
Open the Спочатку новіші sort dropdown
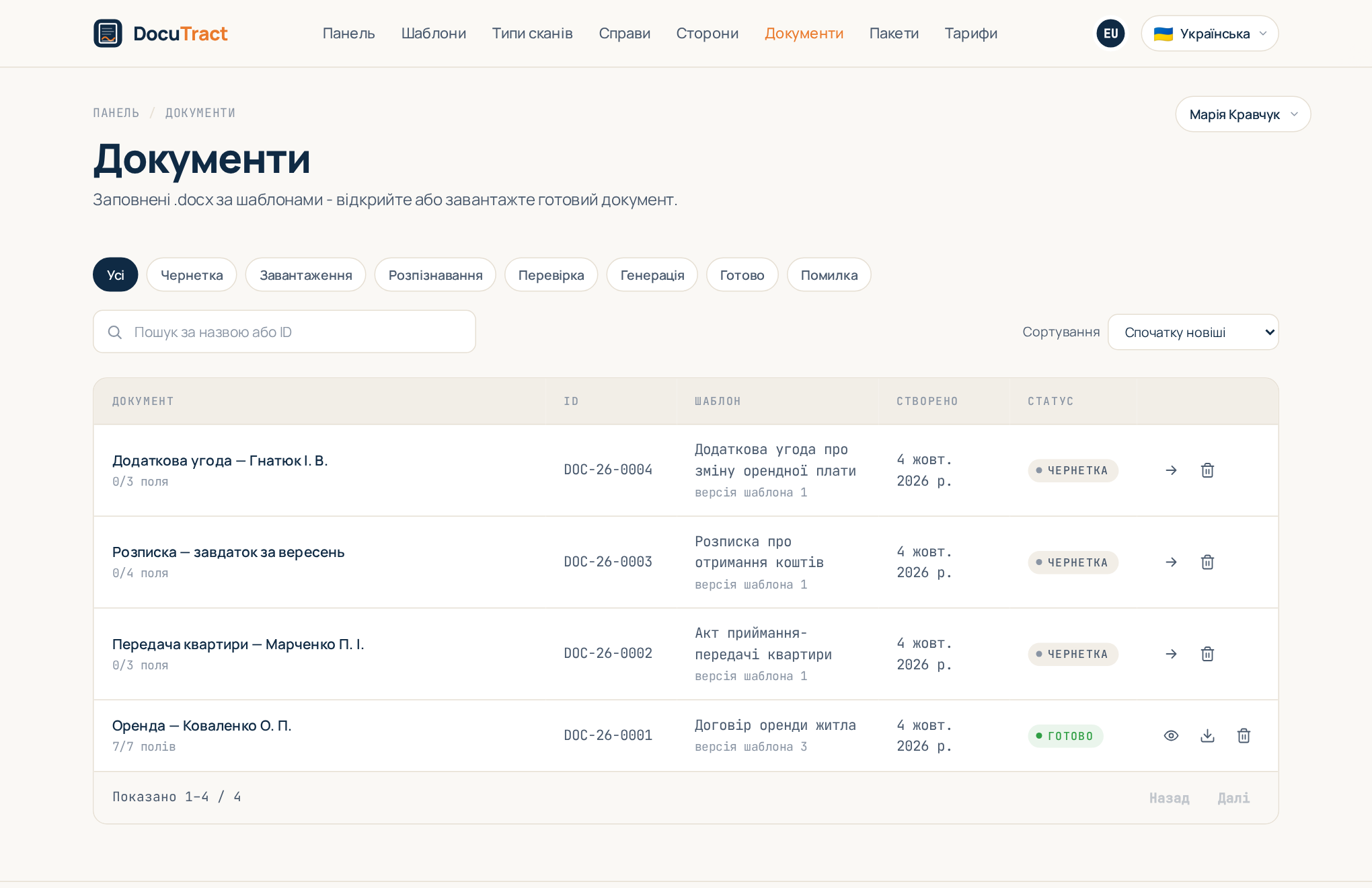point(1193,332)
